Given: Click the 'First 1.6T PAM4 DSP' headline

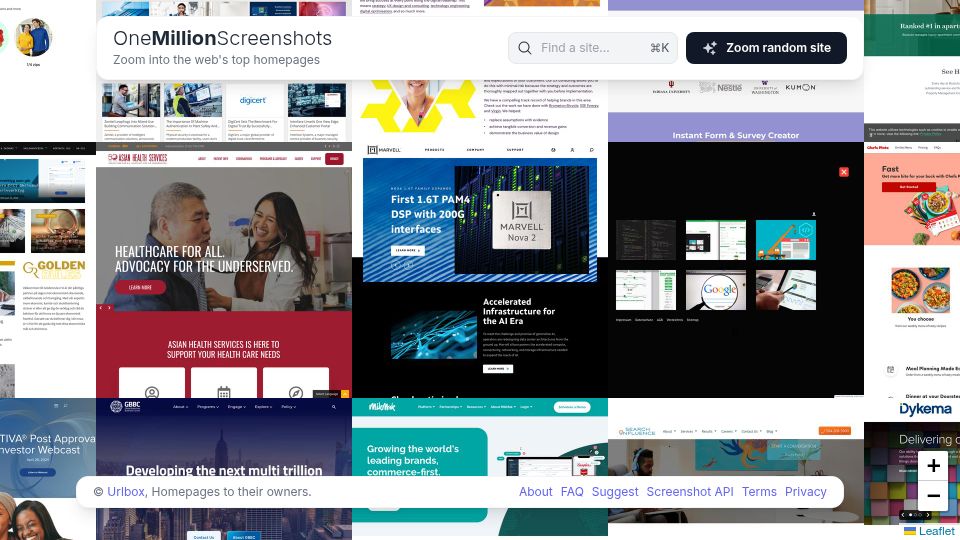Looking at the screenshot, I should (x=430, y=214).
